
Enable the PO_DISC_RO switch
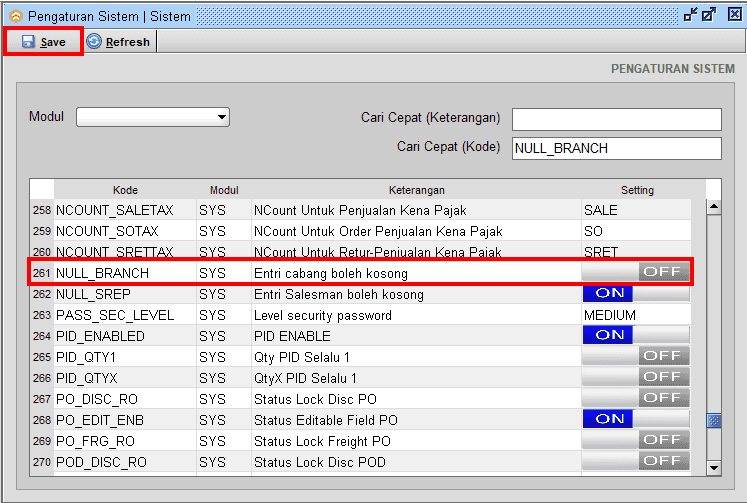(636, 398)
